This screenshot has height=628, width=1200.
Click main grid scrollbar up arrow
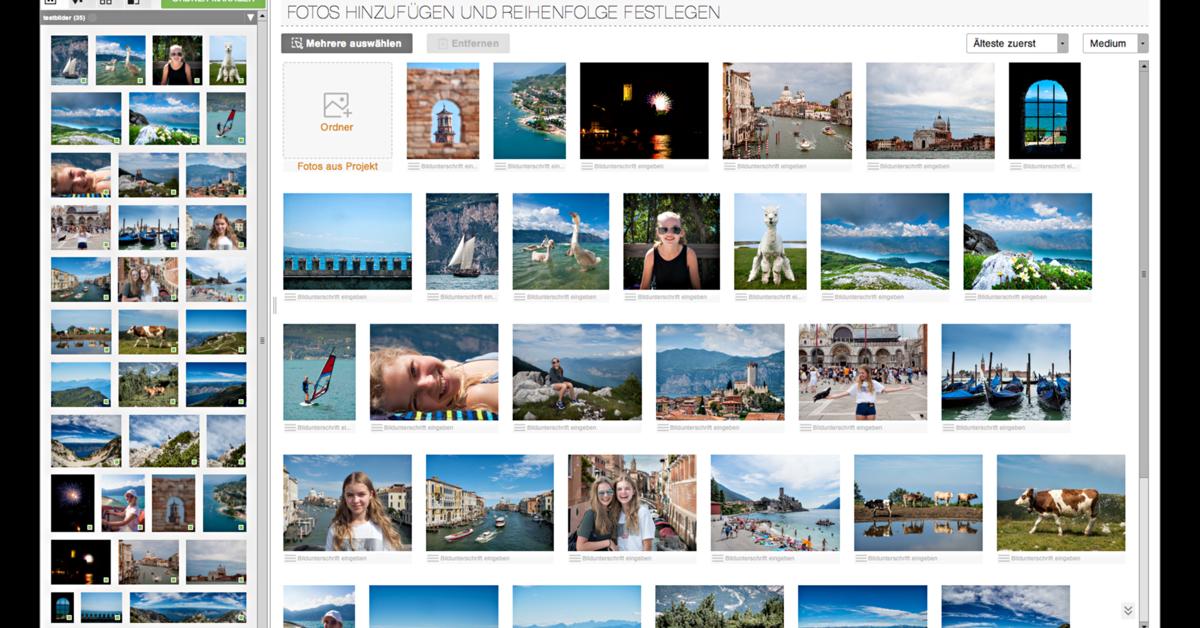[x=1143, y=66]
